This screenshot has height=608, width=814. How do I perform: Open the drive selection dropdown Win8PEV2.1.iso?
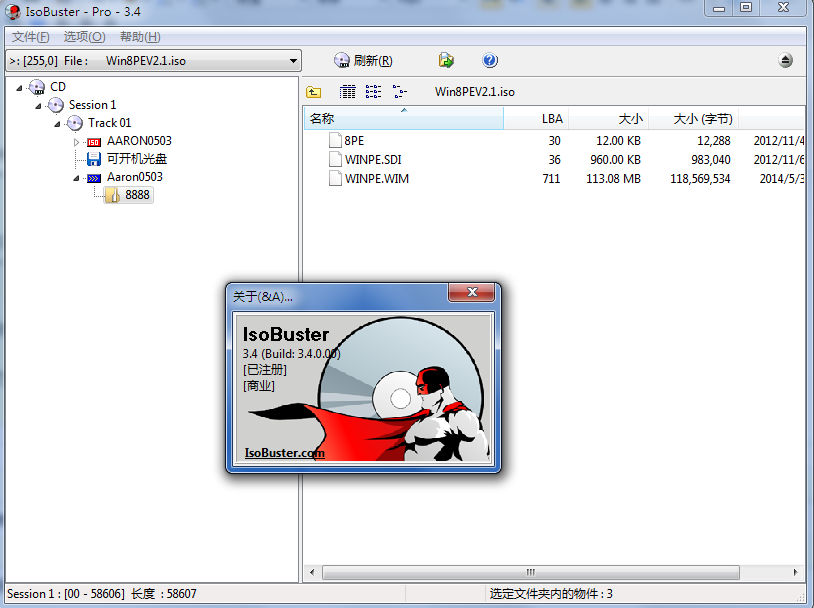[154, 61]
